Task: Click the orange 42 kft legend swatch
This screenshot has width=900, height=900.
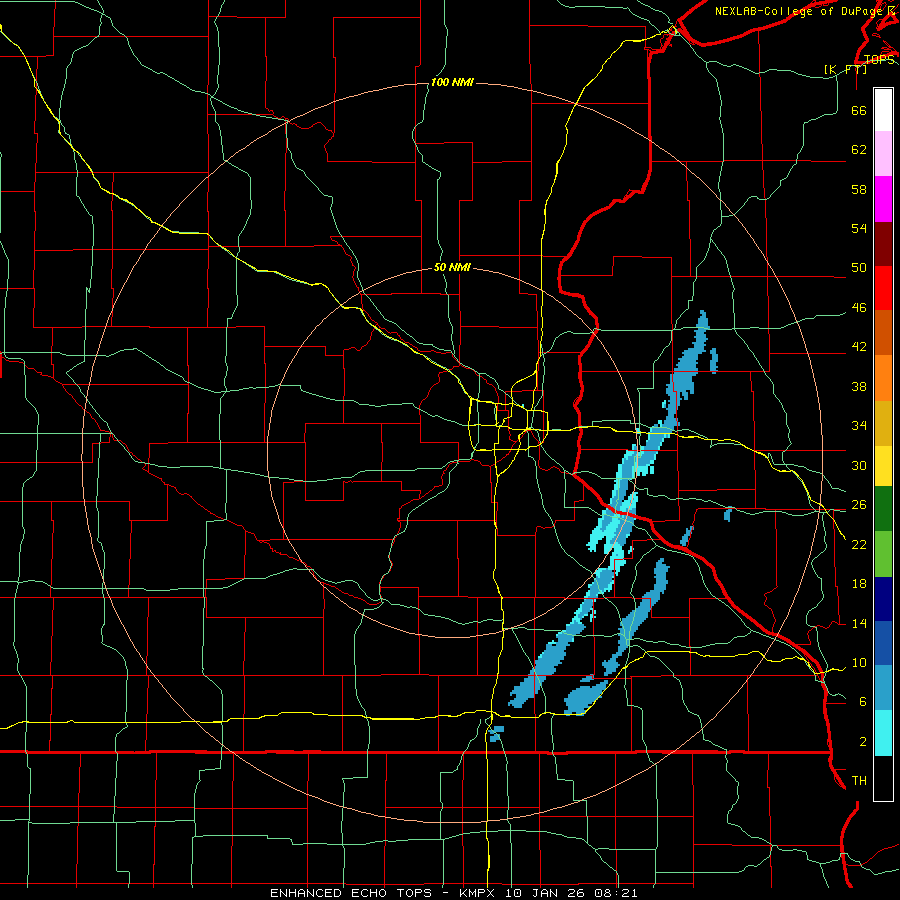Action: 883,378
